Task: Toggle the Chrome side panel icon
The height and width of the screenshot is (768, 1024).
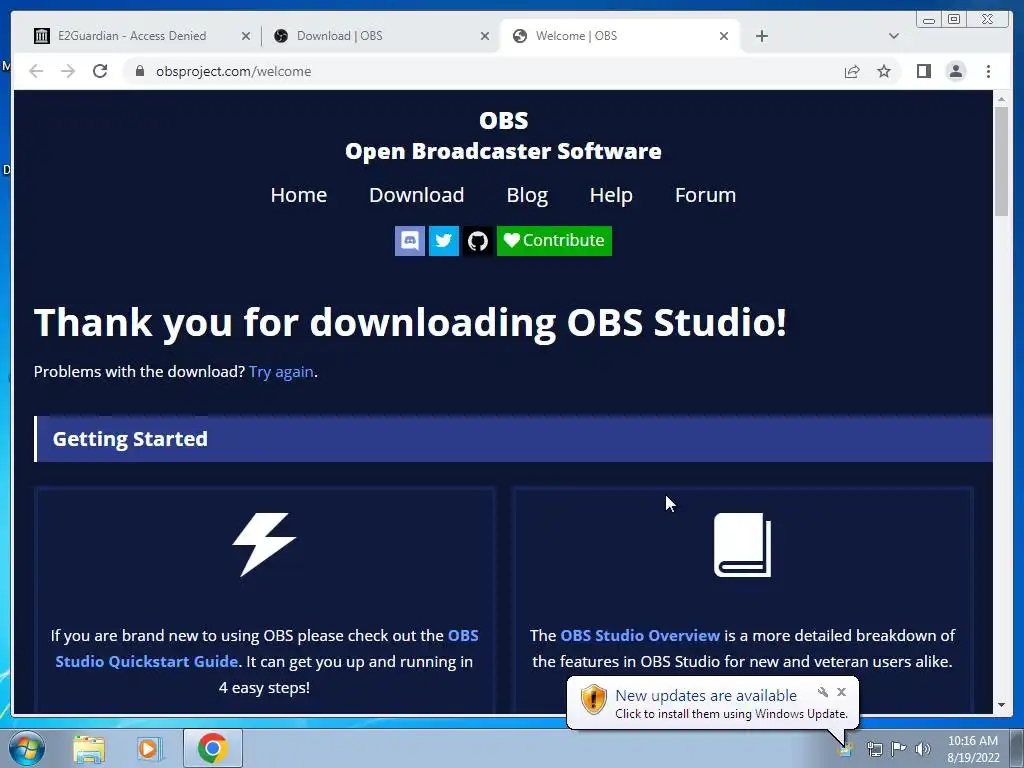Action: [923, 71]
